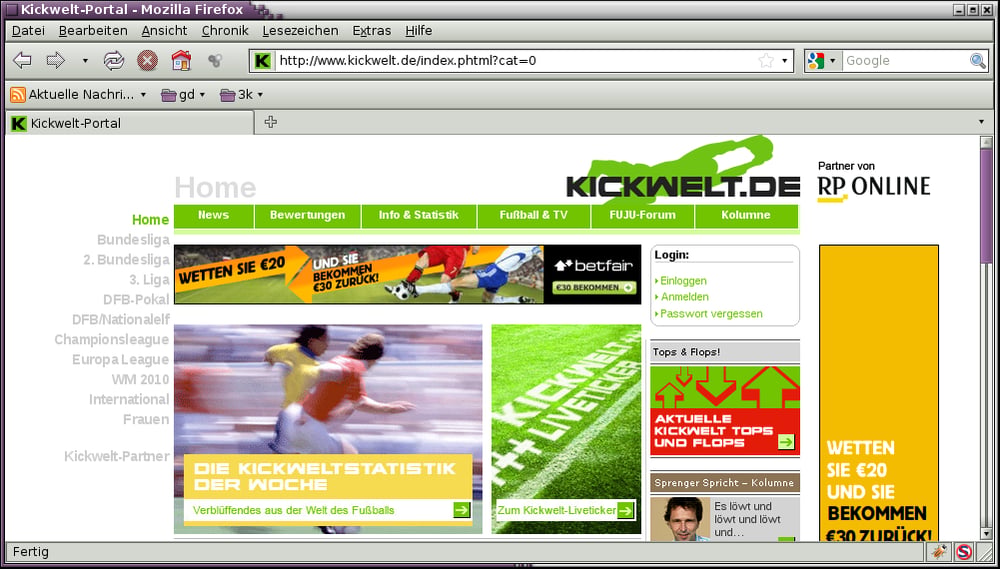Click green arrow next to Zum Kickwelt-Liveticker
The height and width of the screenshot is (569, 1000).
point(626,510)
